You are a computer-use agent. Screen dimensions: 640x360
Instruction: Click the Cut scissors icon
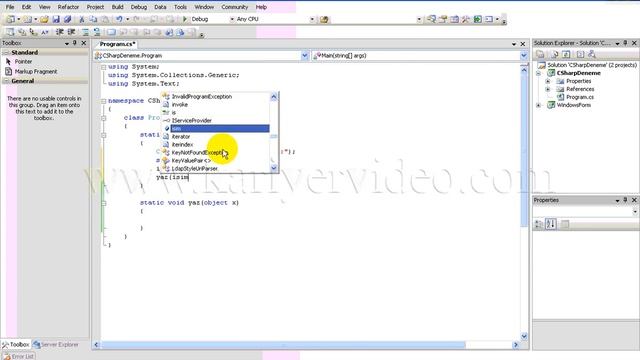(82, 19)
